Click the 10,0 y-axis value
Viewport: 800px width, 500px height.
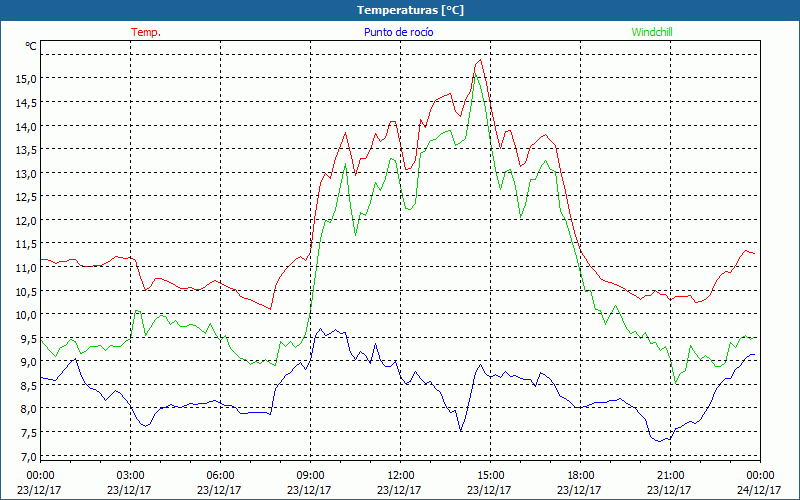click(x=26, y=314)
